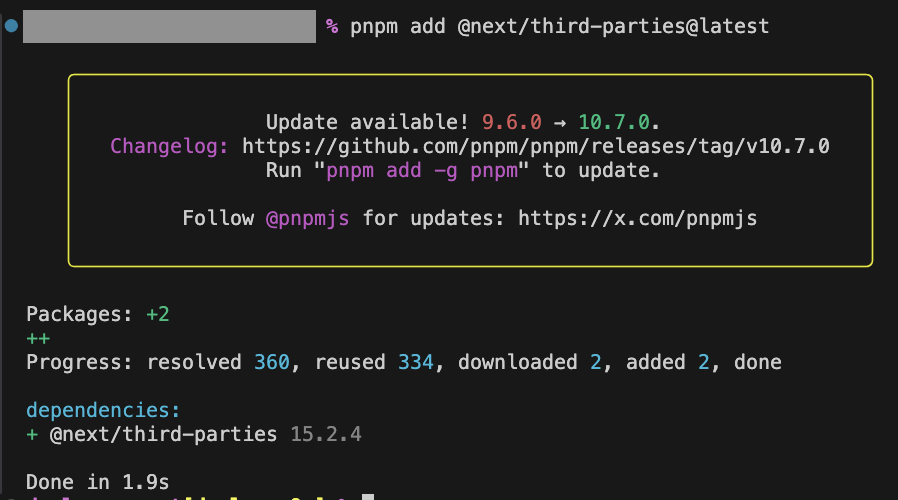Image resolution: width=898 pixels, height=500 pixels.
Task: Click the installed version 15.2.4
Action: pyautogui.click(x=326, y=434)
